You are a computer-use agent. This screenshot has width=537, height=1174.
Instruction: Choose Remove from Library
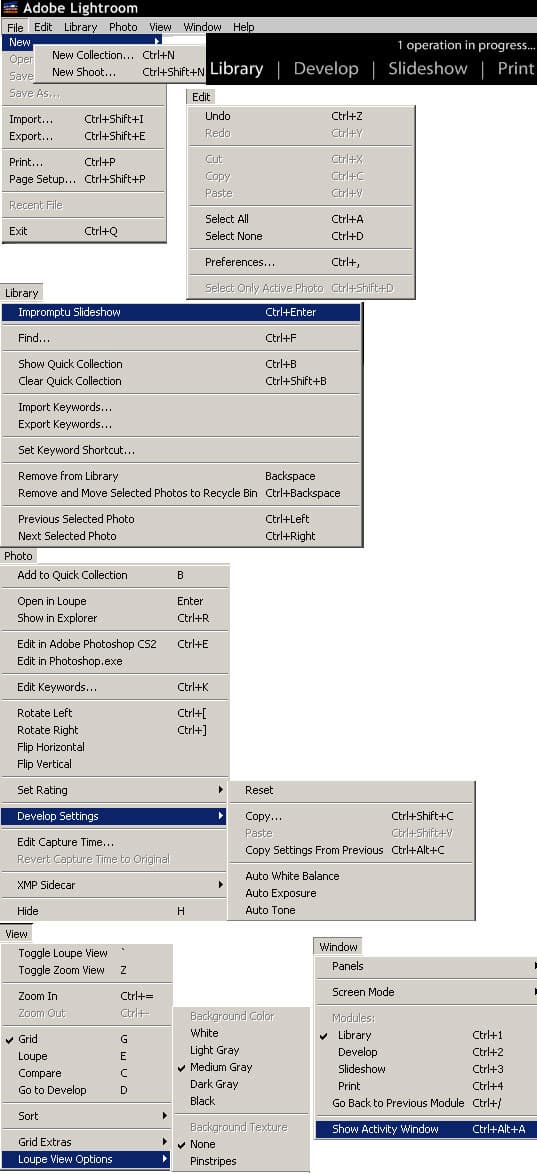click(x=180, y=476)
